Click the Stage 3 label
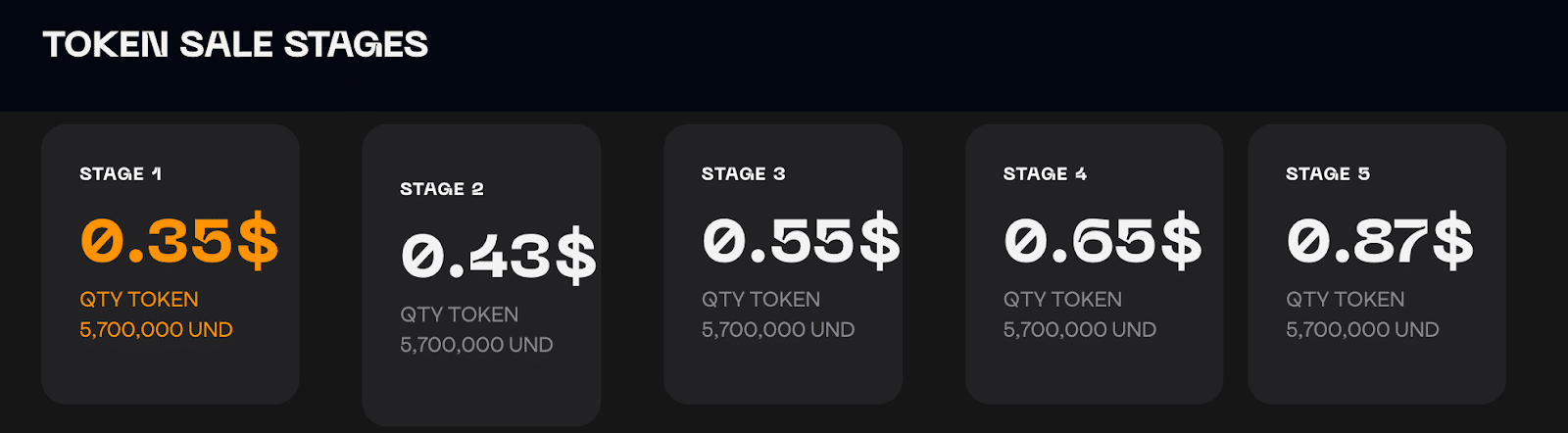This screenshot has height=433, width=1568. 744,173
